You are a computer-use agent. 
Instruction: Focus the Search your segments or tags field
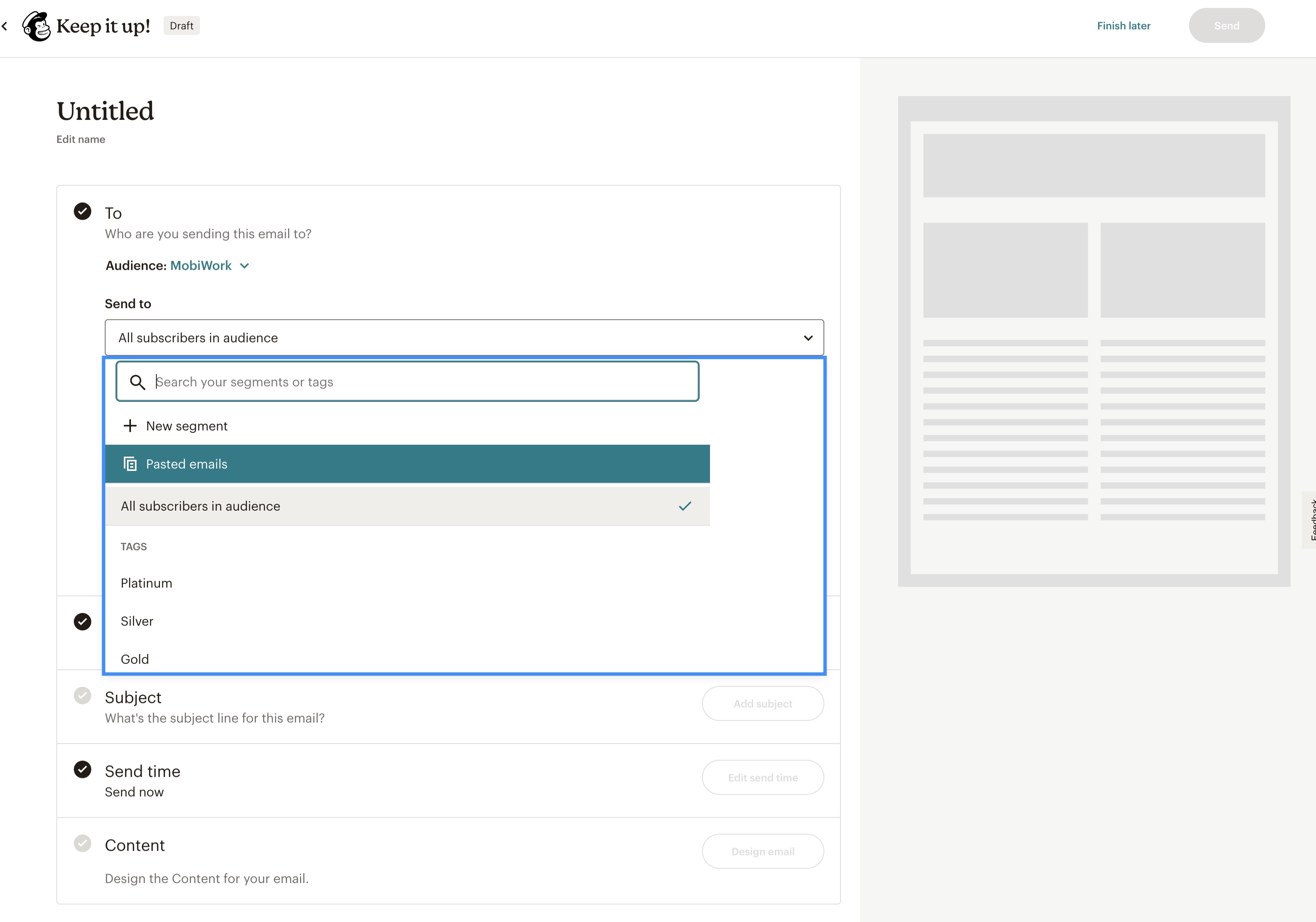(x=424, y=382)
